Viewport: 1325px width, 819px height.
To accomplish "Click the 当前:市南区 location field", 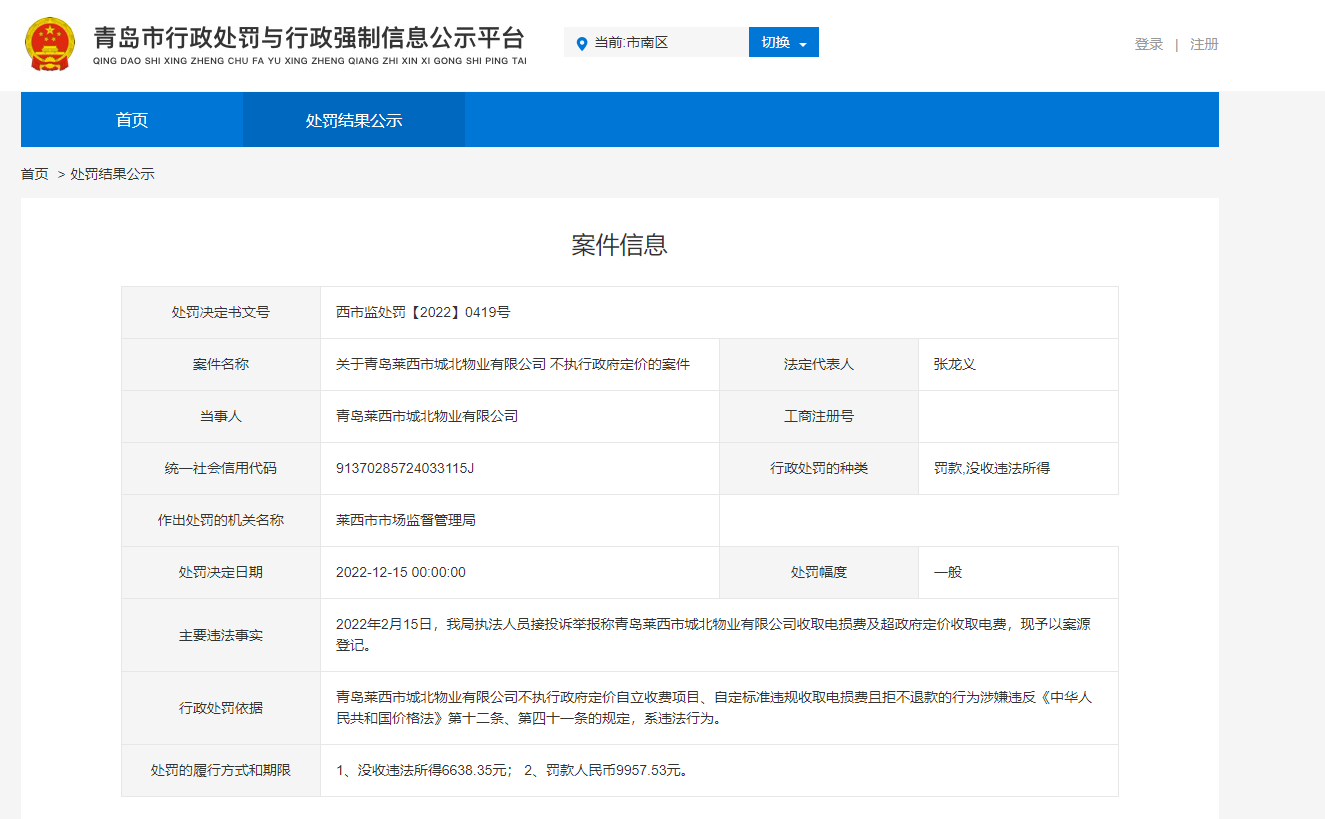I will (640, 42).
